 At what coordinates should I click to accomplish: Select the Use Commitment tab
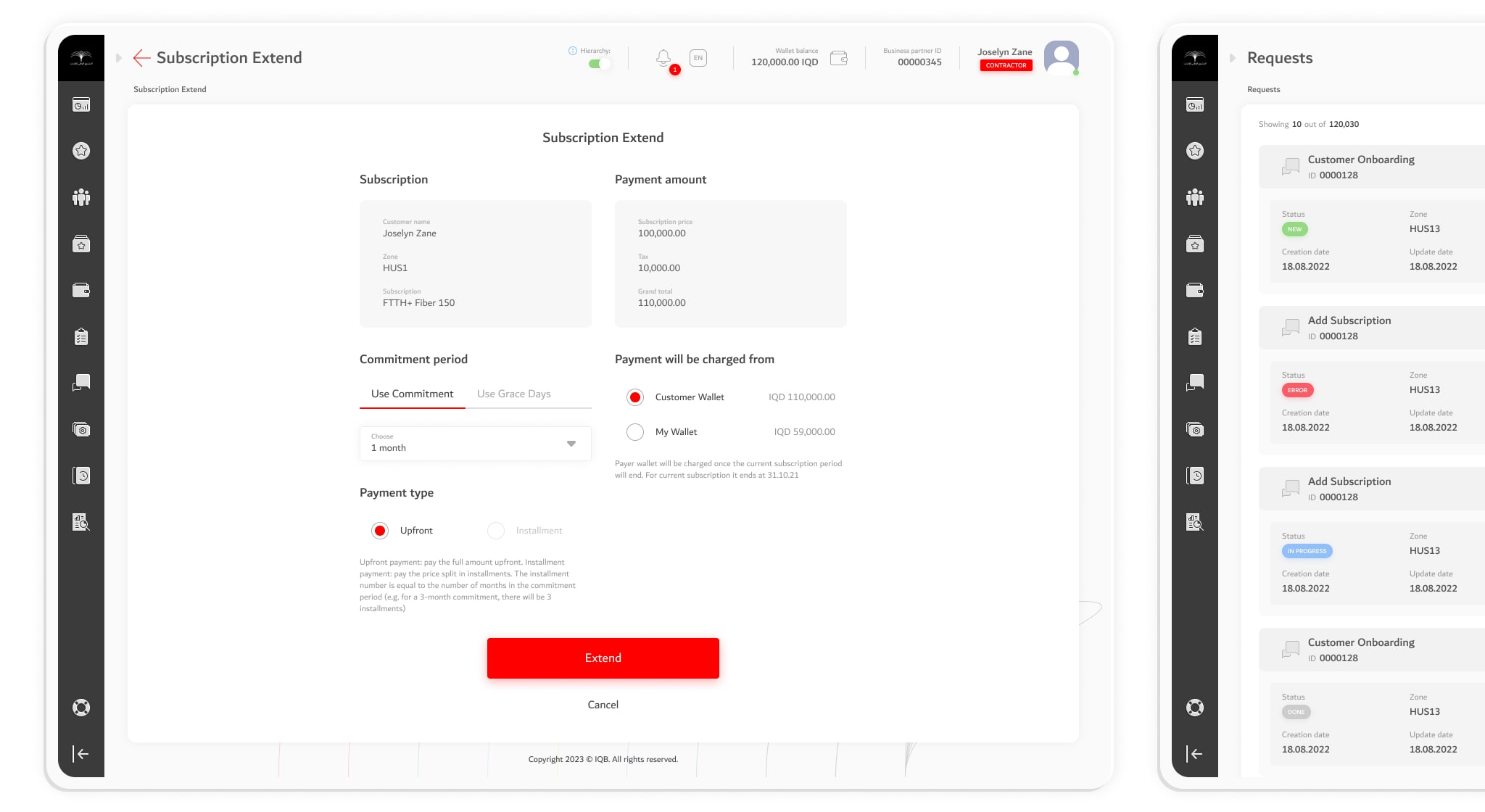(x=412, y=394)
